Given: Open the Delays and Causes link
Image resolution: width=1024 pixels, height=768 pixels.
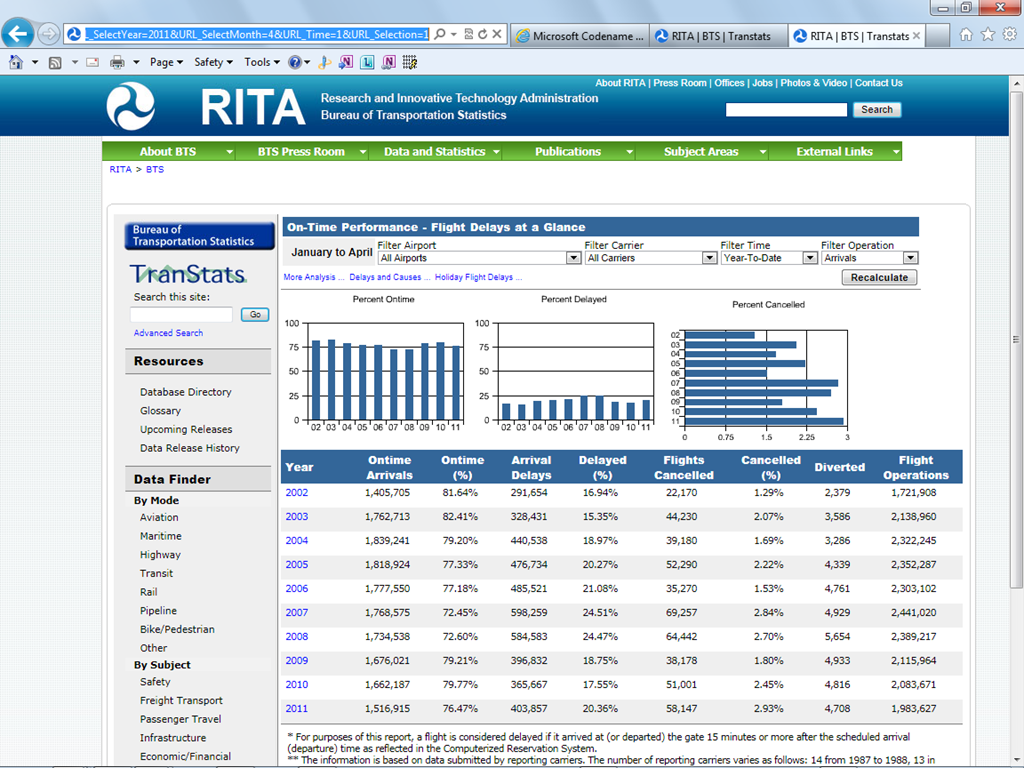Looking at the screenshot, I should [x=386, y=277].
